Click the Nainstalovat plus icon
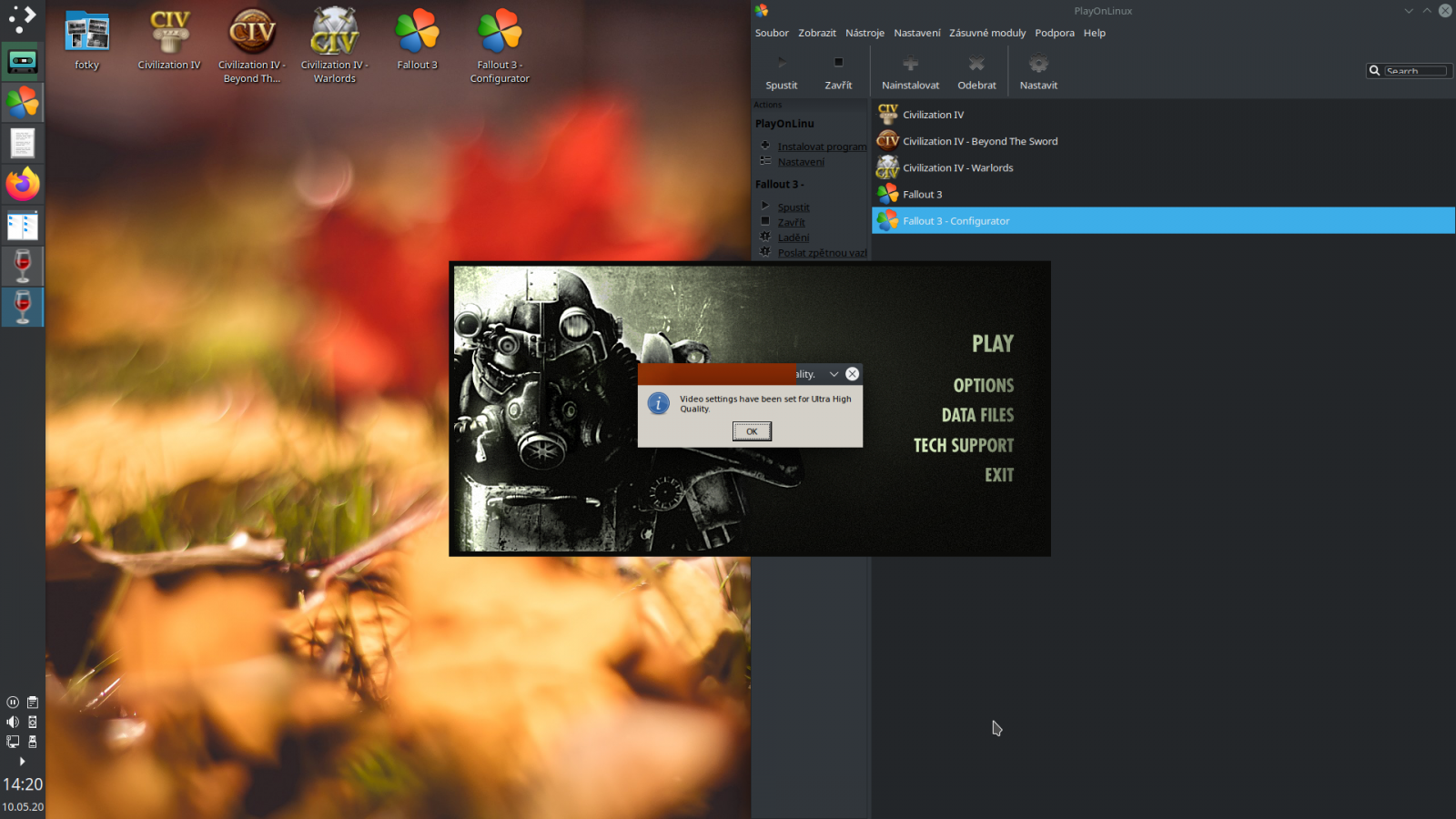Screen dimensions: 1456x819 [910, 63]
